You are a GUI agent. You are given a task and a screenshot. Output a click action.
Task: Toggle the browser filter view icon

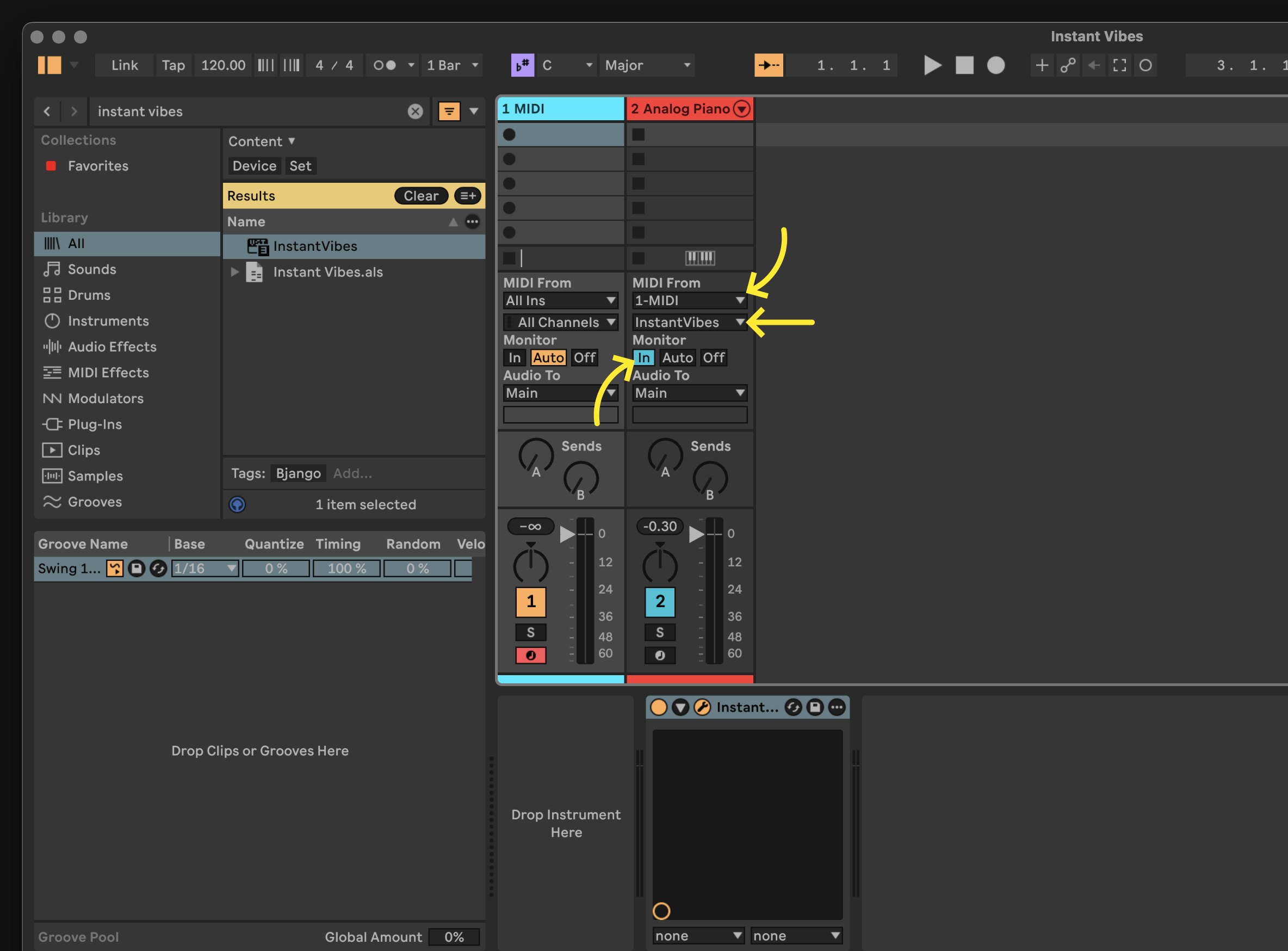click(449, 111)
